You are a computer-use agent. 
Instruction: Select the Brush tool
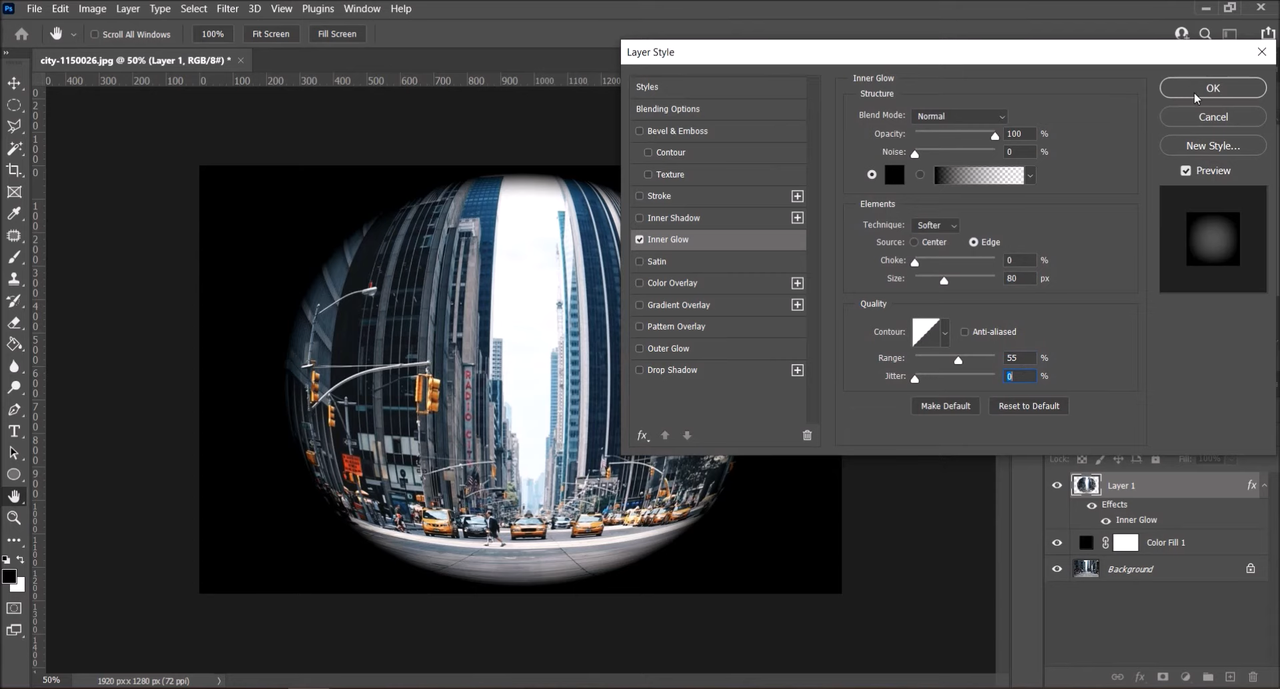(x=14, y=258)
